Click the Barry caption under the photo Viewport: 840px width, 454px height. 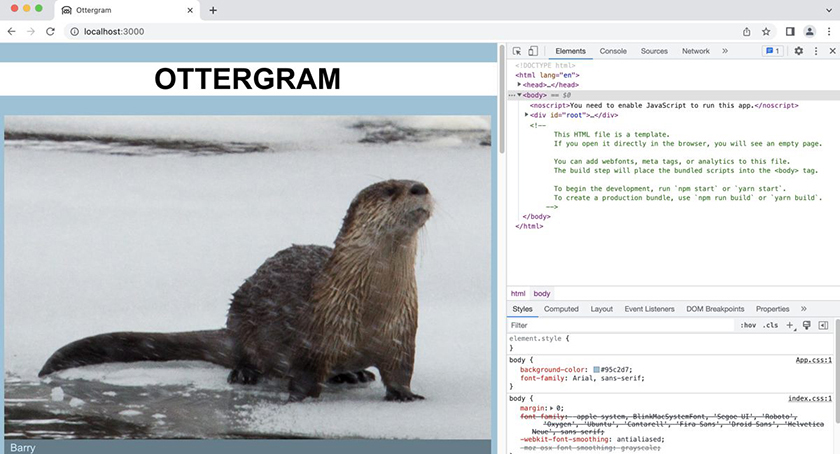point(22,448)
